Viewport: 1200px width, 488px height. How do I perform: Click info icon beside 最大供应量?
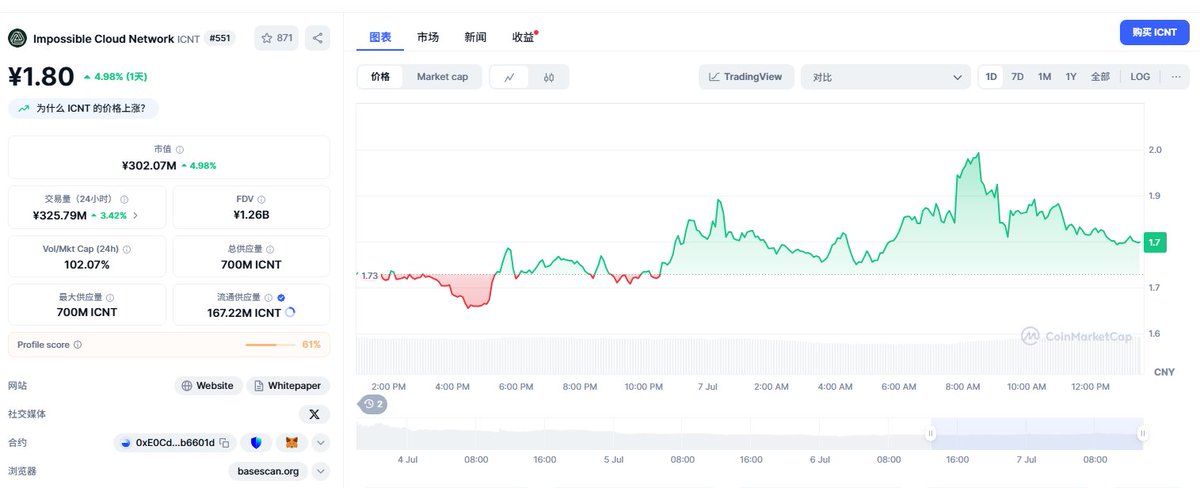pos(110,297)
